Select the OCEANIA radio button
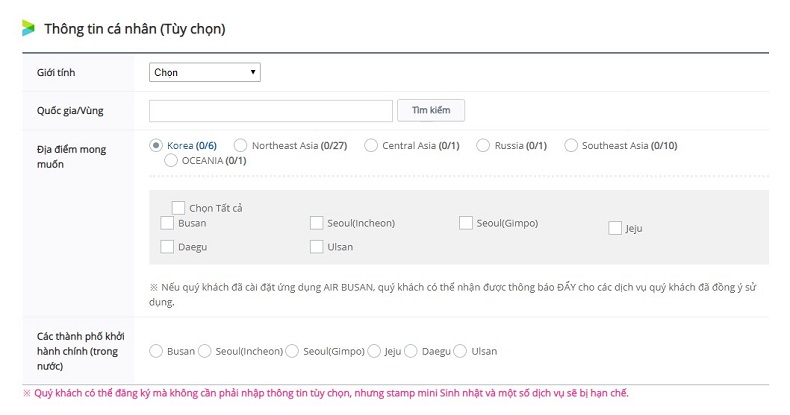This screenshot has width=790, height=415. 170,160
